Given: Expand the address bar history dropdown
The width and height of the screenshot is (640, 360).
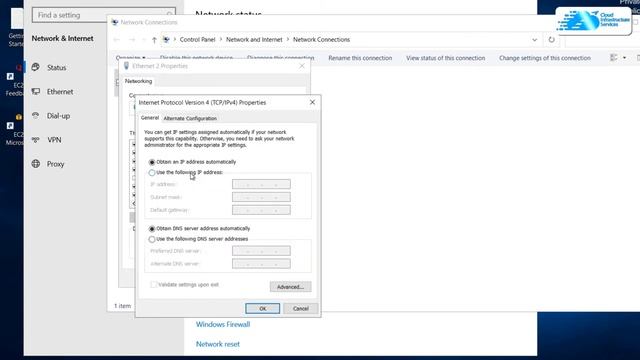Looking at the screenshot, I should pos(534,40).
